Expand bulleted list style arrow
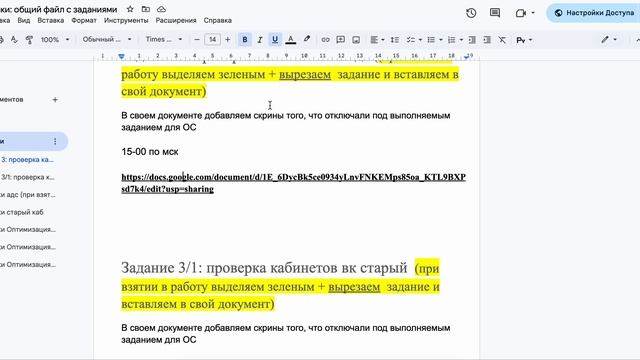 point(441,40)
